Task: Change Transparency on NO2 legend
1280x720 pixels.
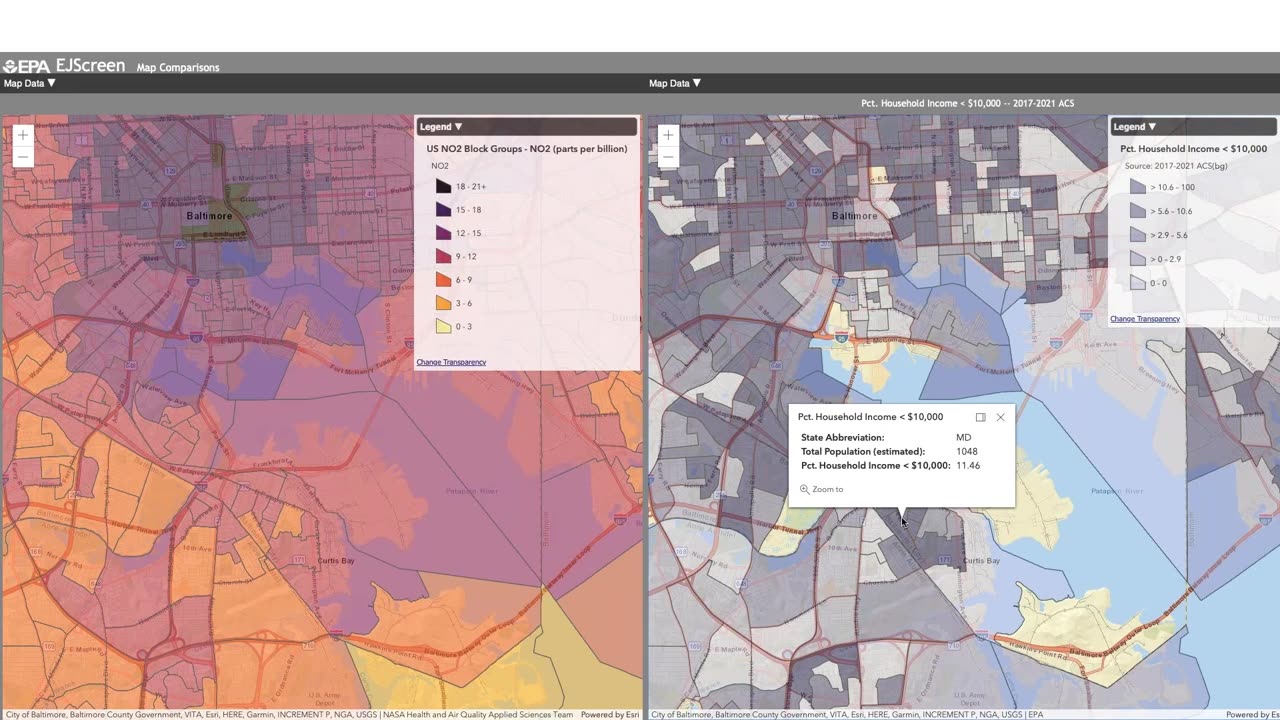Action: 451,362
